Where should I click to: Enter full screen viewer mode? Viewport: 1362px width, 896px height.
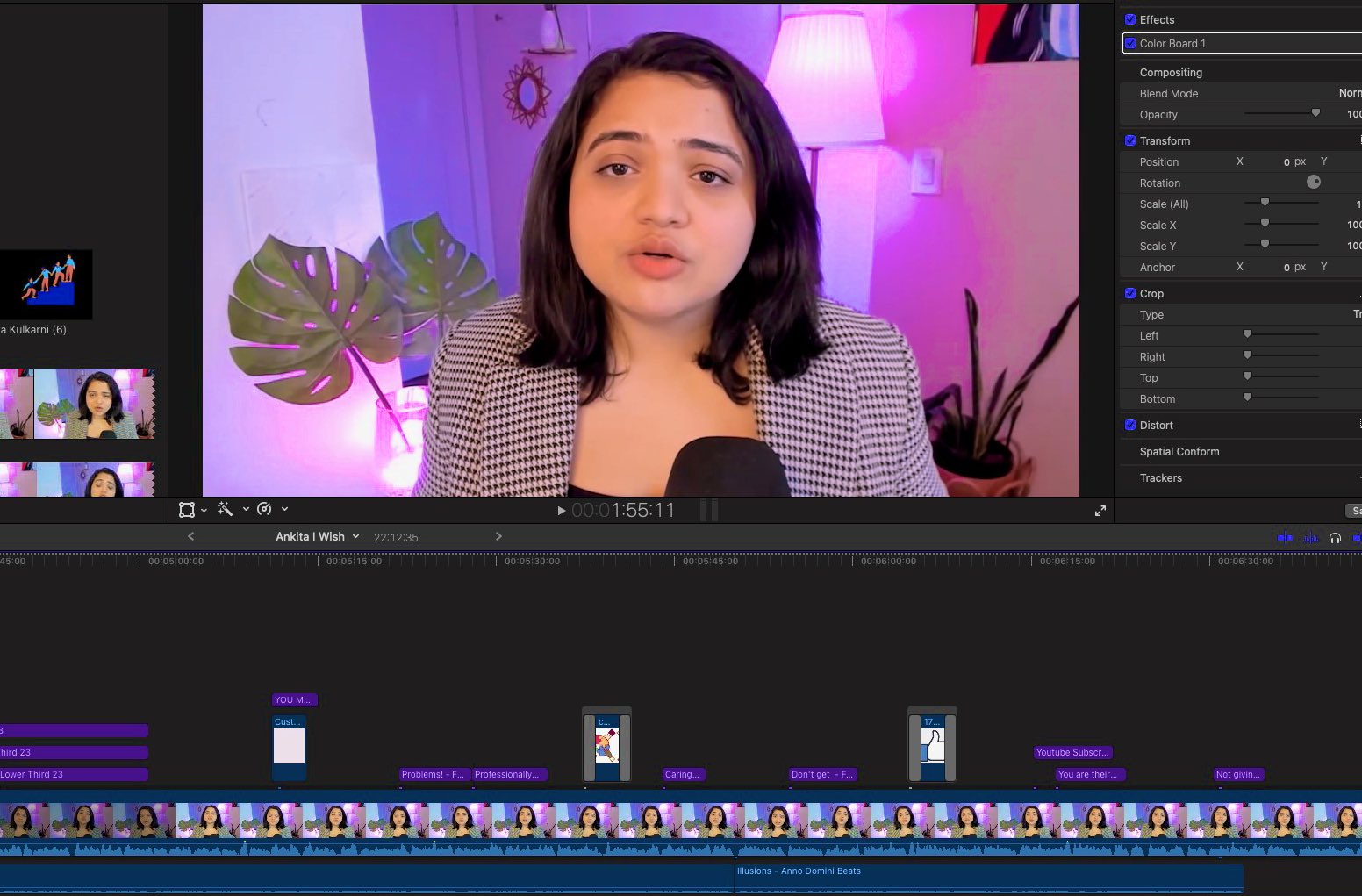point(1100,511)
